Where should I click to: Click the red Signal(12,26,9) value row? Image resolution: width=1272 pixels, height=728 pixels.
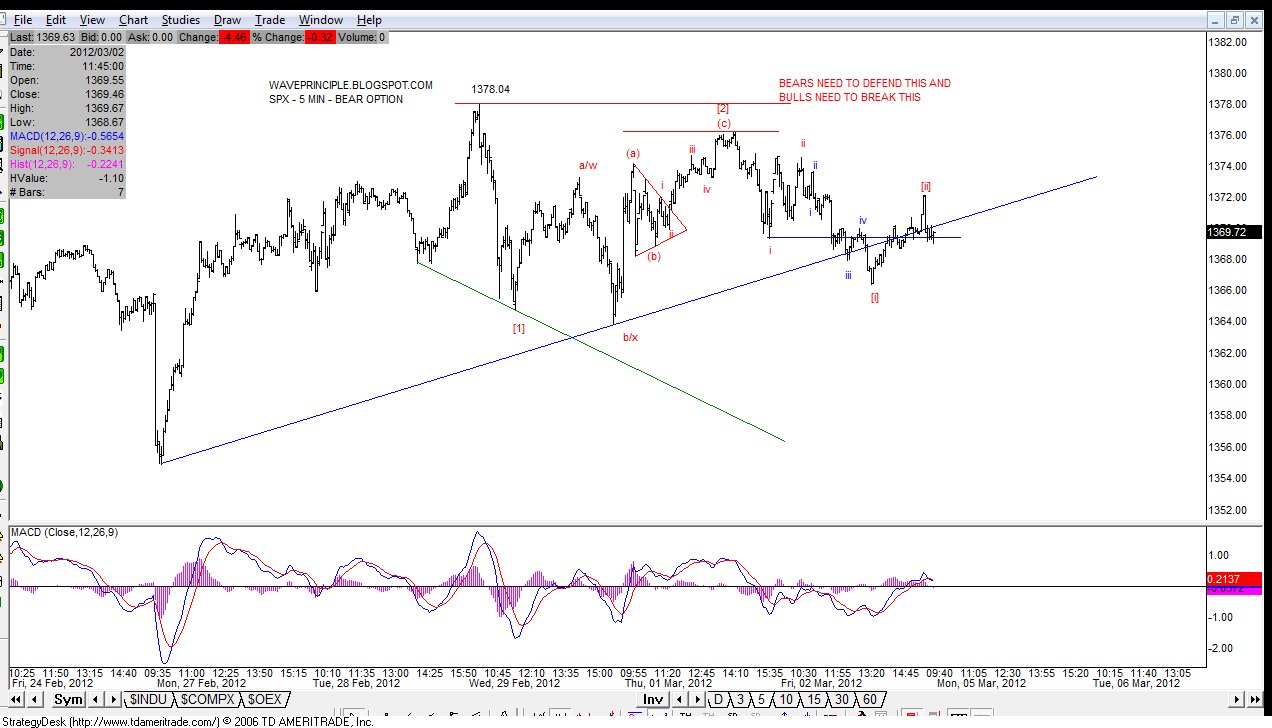(x=67, y=150)
